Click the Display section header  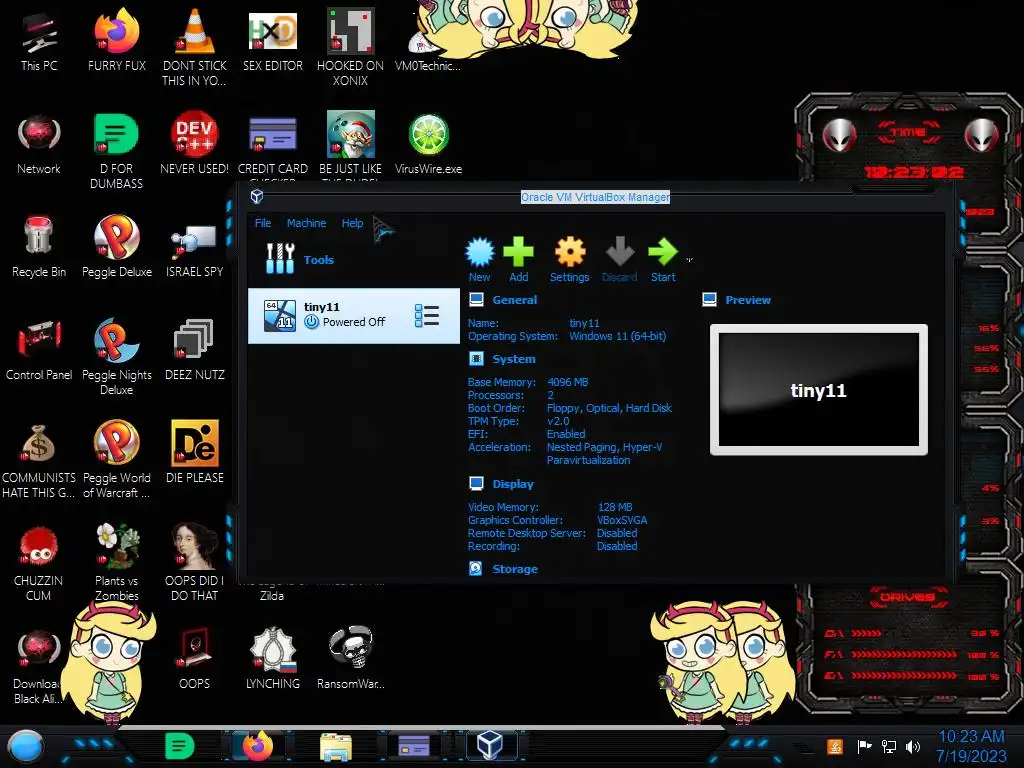click(x=513, y=484)
